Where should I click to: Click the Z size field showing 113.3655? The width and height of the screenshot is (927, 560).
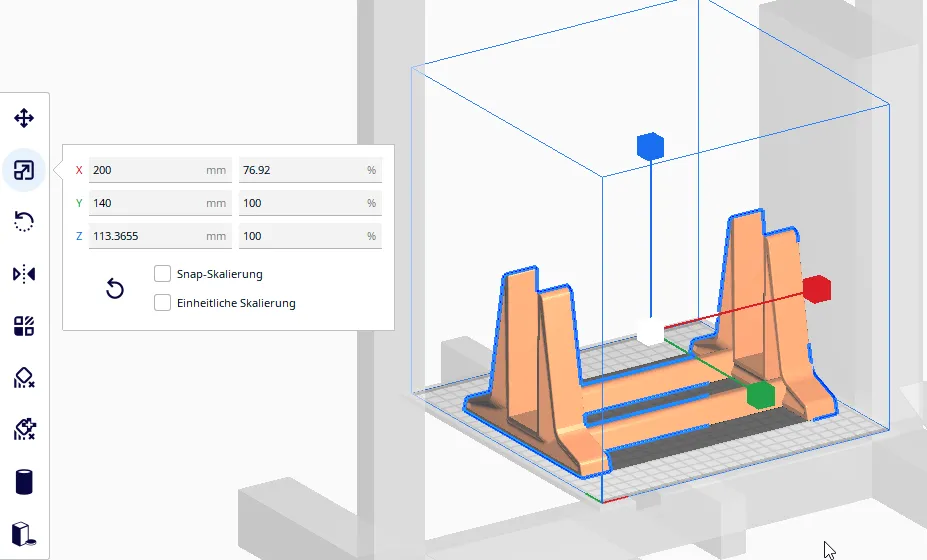pos(146,236)
